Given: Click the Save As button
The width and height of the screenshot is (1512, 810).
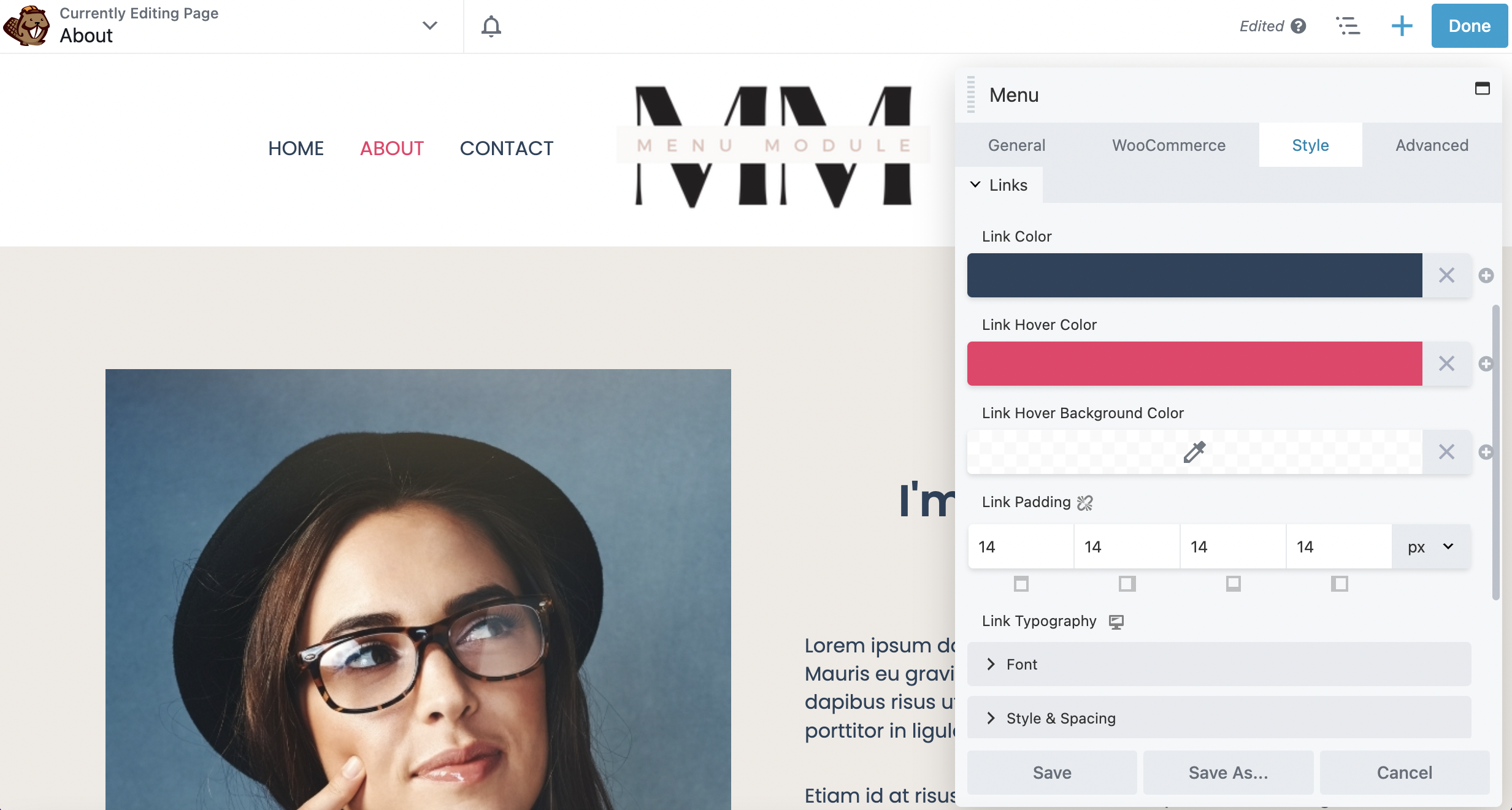Looking at the screenshot, I should tap(1228, 772).
